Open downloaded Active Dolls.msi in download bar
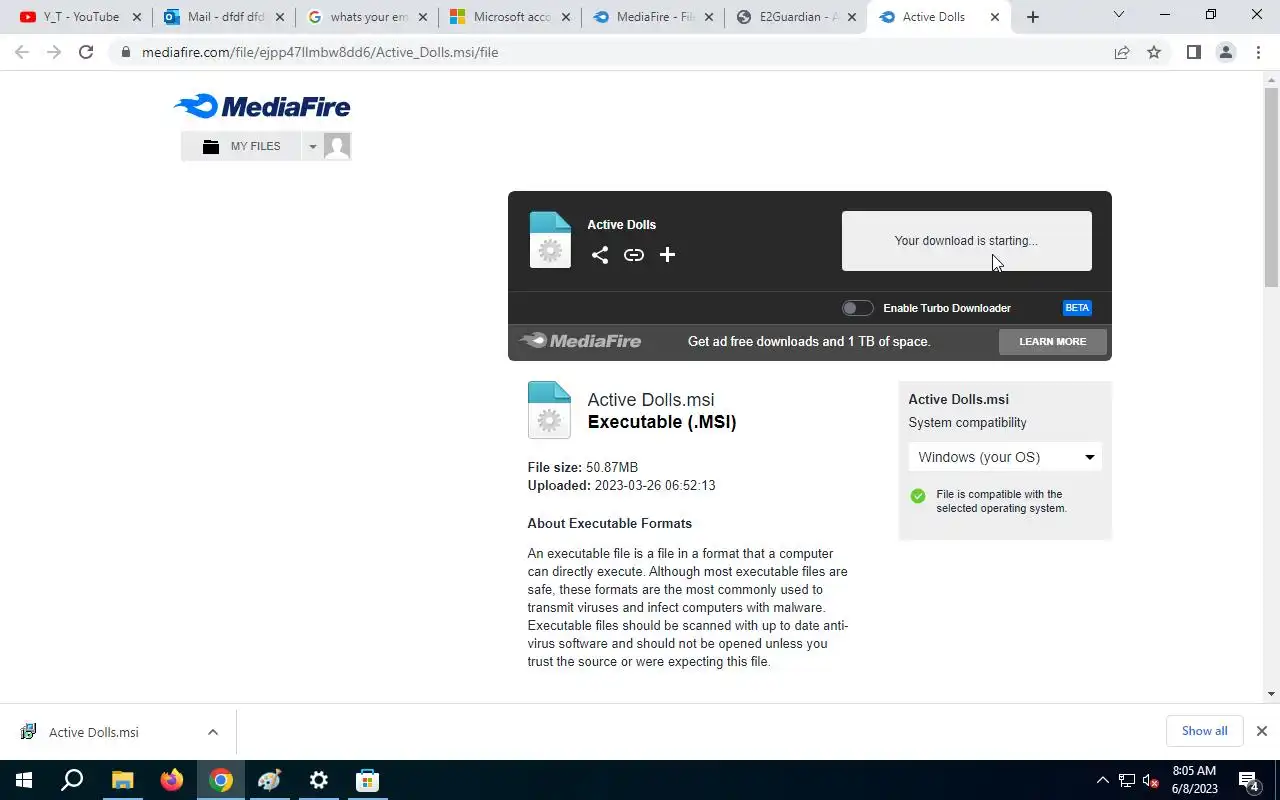This screenshot has height=800, width=1280. point(94,732)
